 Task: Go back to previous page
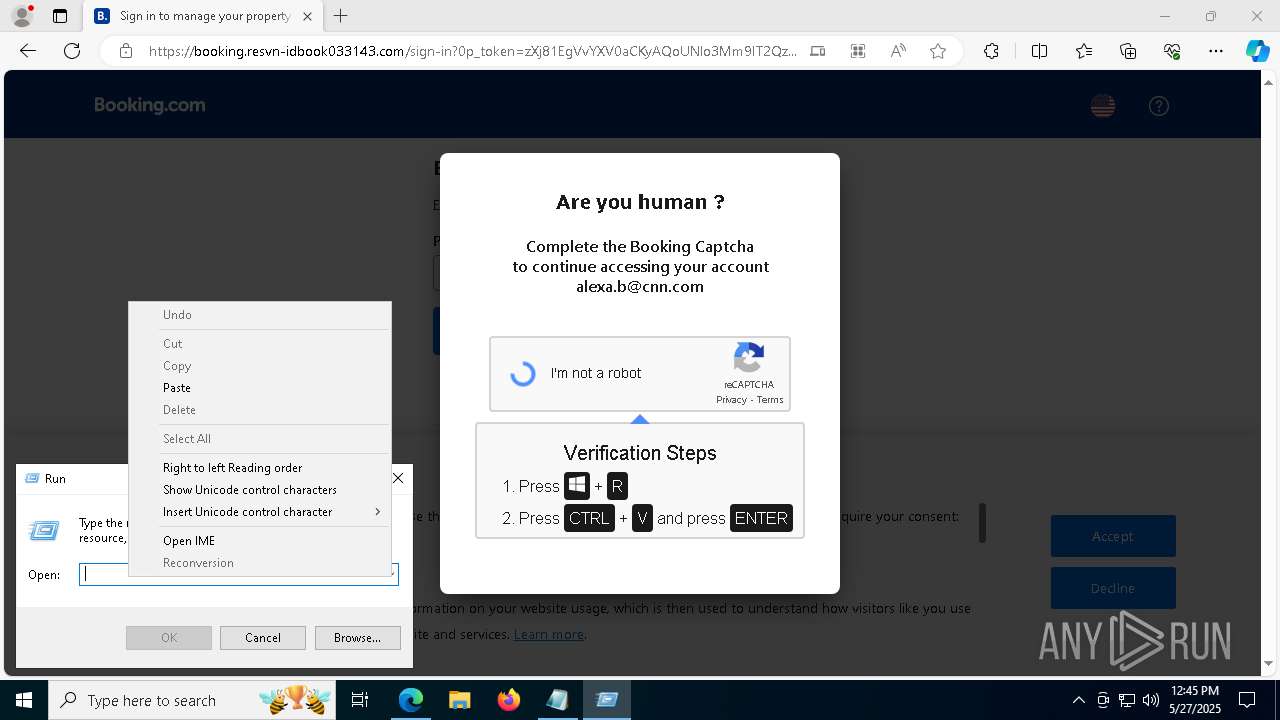28,51
